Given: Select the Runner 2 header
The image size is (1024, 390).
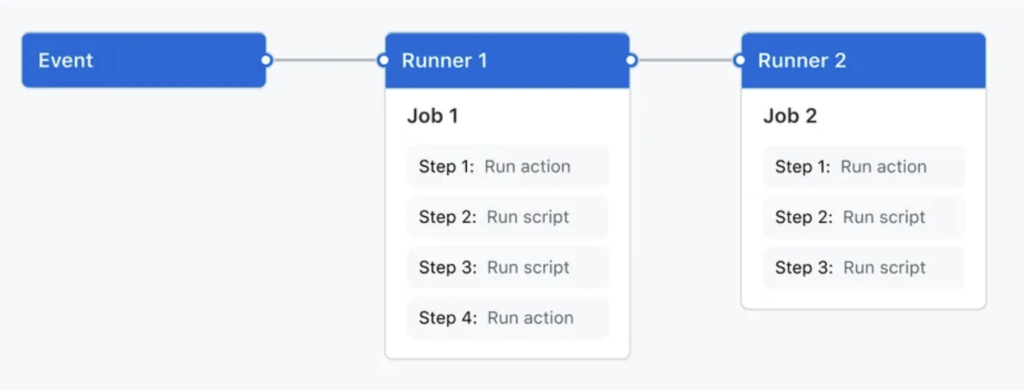Looking at the screenshot, I should (863, 60).
